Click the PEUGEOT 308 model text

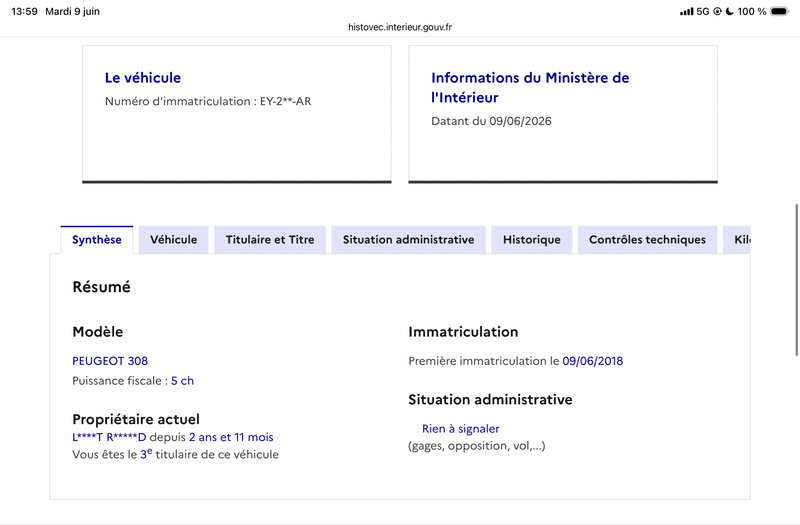(x=110, y=361)
